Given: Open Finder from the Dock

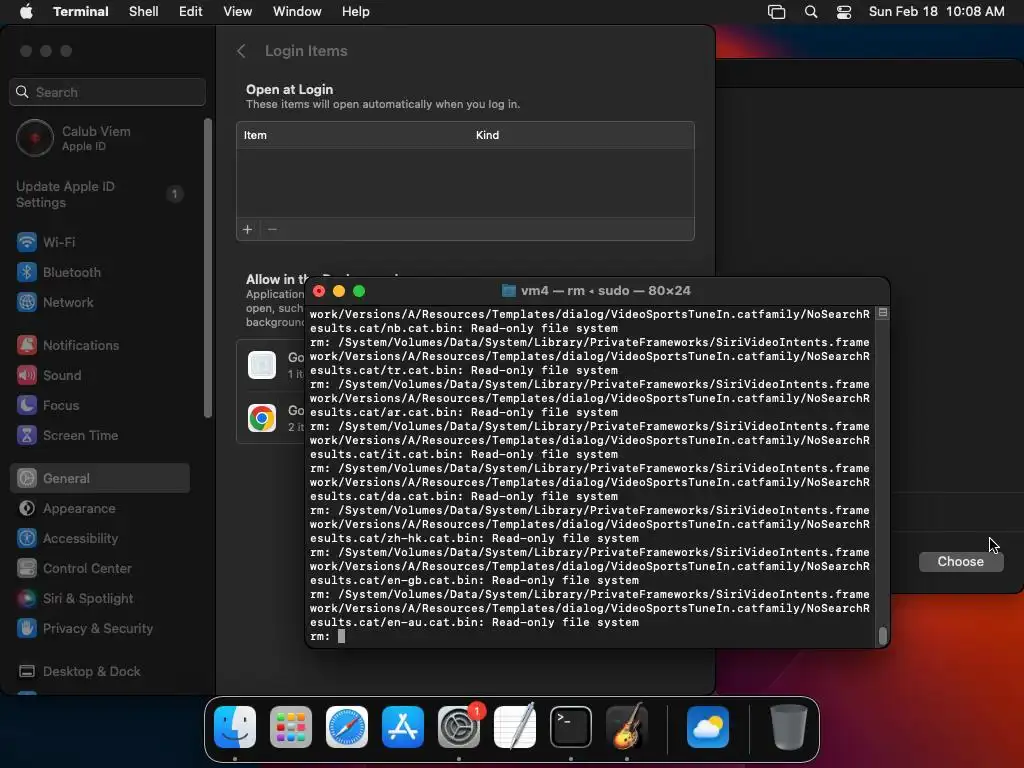Looking at the screenshot, I should pos(235,727).
